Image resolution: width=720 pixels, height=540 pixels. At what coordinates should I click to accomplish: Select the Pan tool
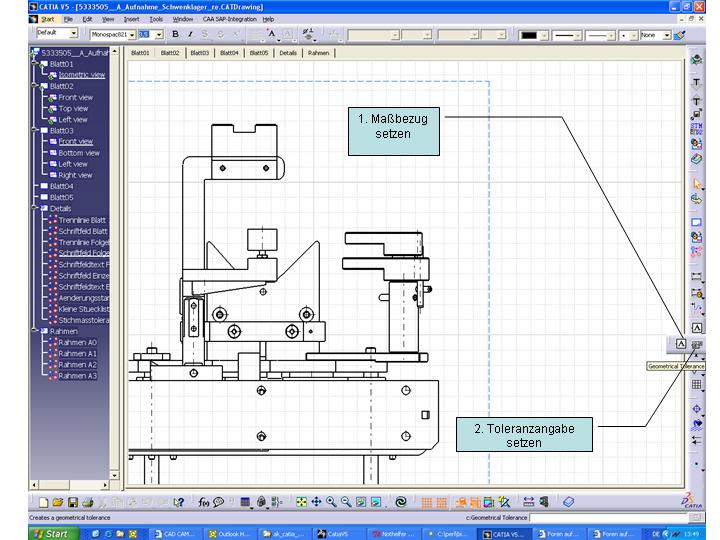coord(316,502)
